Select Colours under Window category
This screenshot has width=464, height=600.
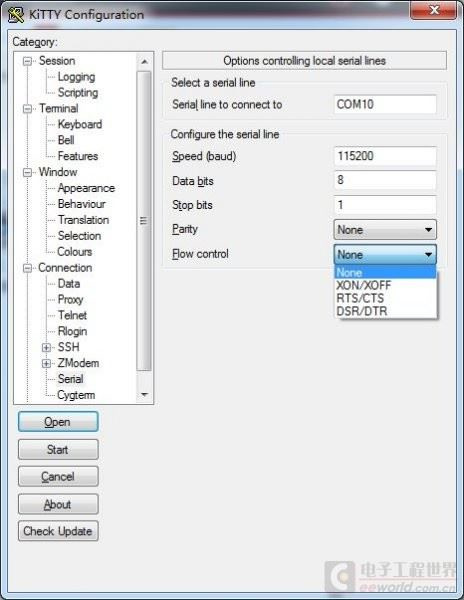click(x=75, y=252)
